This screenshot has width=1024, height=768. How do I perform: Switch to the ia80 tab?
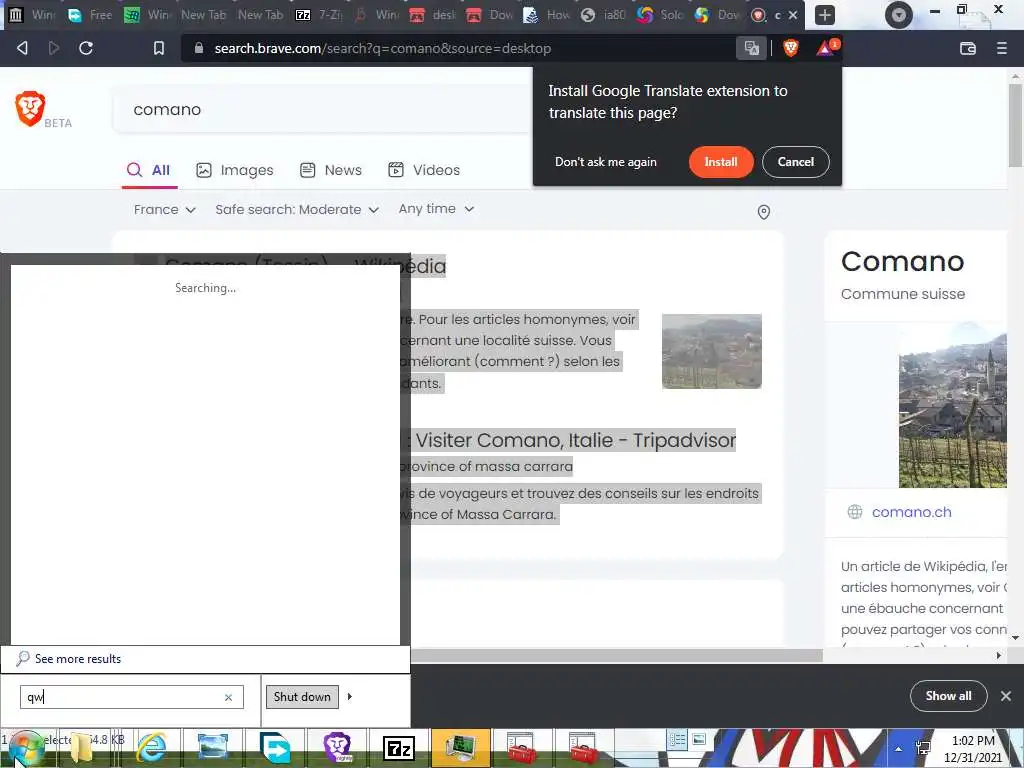(604, 14)
